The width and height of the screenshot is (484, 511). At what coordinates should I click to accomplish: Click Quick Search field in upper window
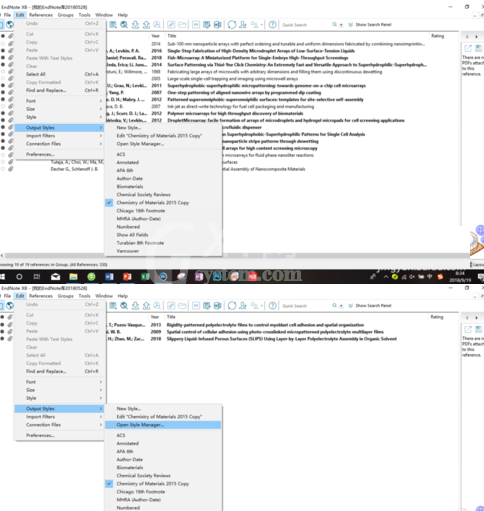[x=306, y=25]
